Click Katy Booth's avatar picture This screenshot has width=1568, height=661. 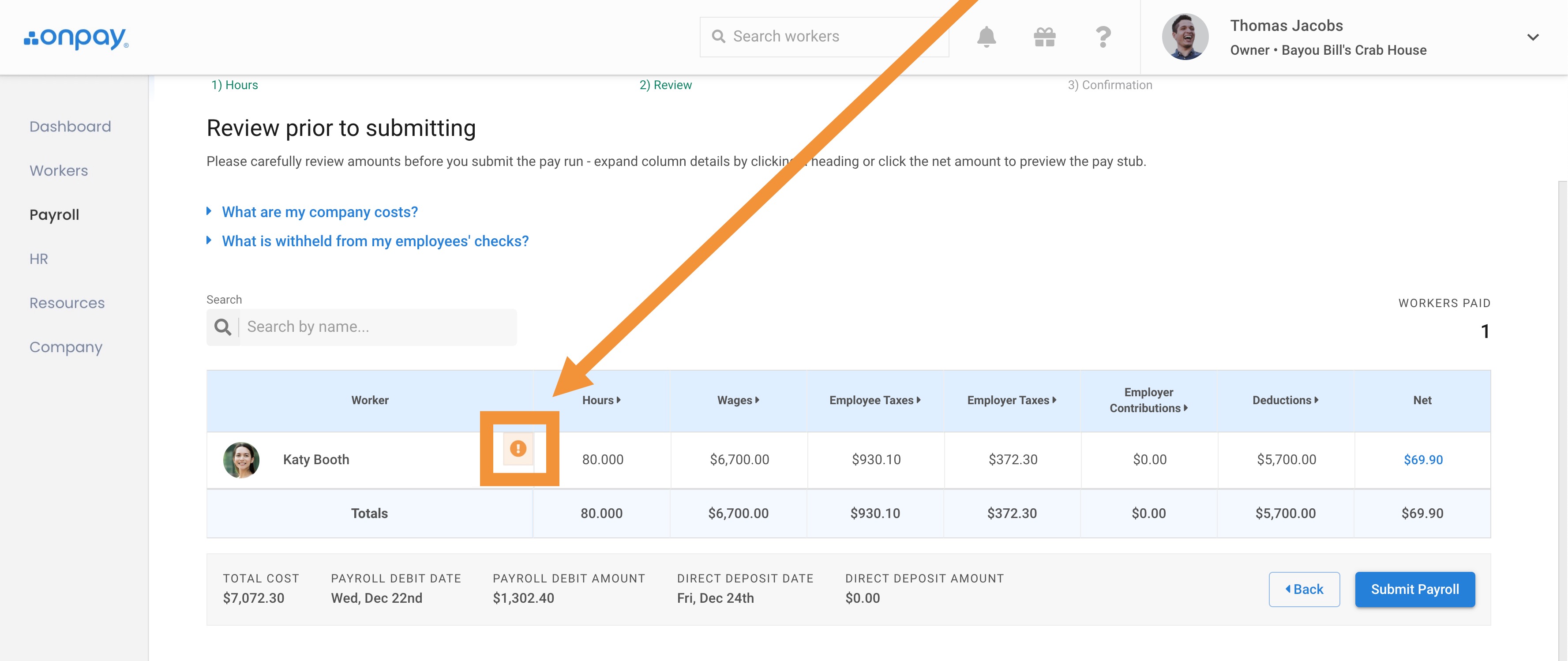pyautogui.click(x=241, y=459)
